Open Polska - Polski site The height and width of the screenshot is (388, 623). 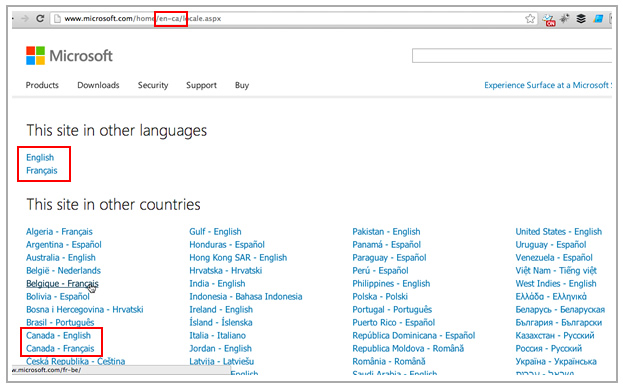380,296
